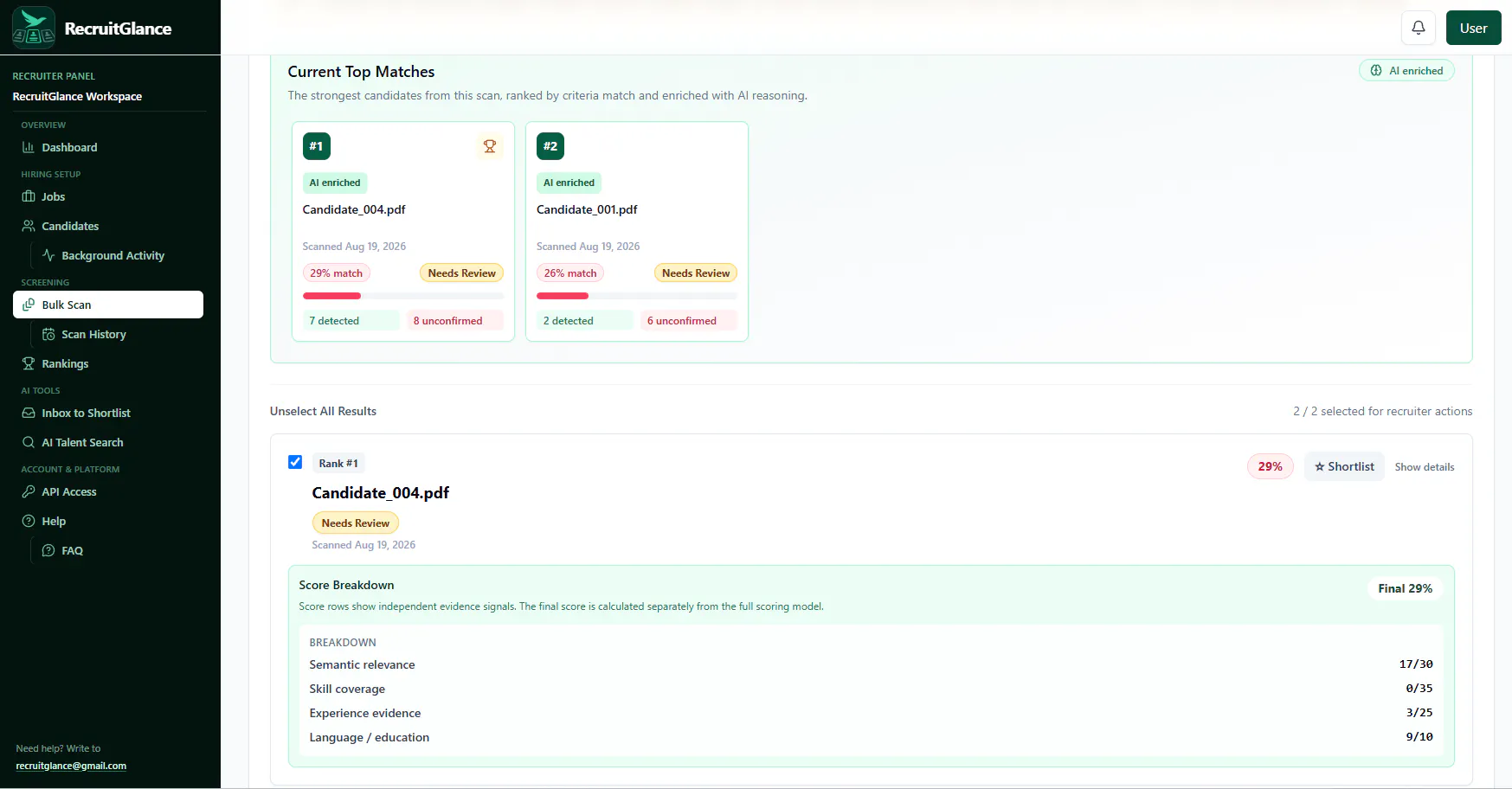Click Unselect All Results
Image resolution: width=1512 pixels, height=789 pixels.
(323, 411)
